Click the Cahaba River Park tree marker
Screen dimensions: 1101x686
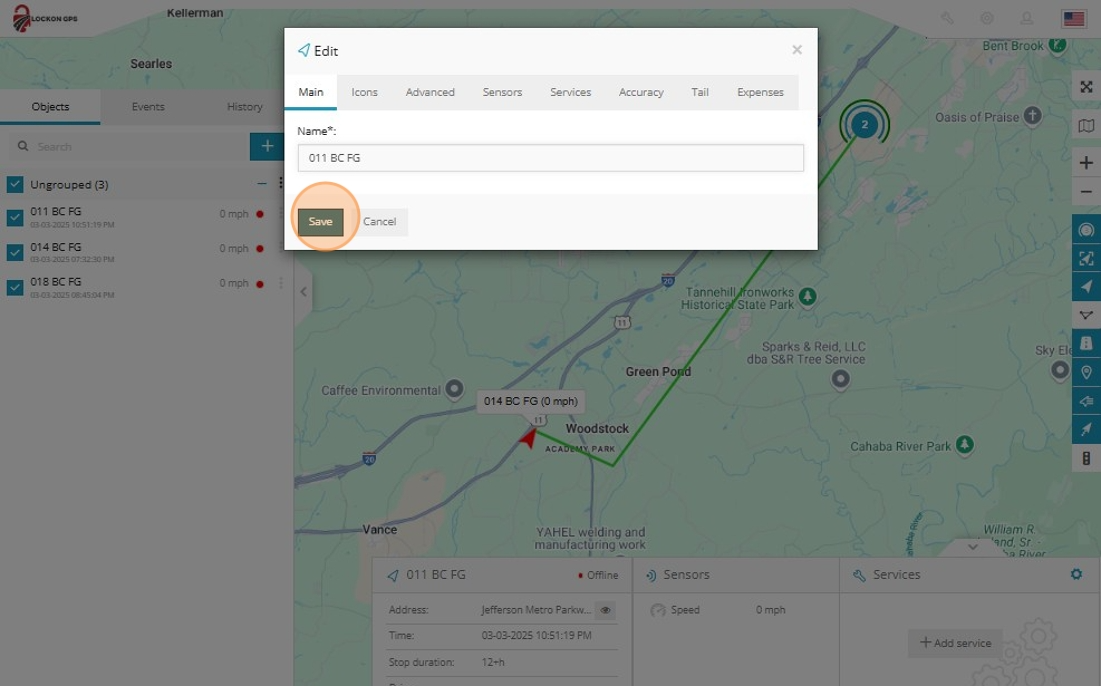(965, 444)
